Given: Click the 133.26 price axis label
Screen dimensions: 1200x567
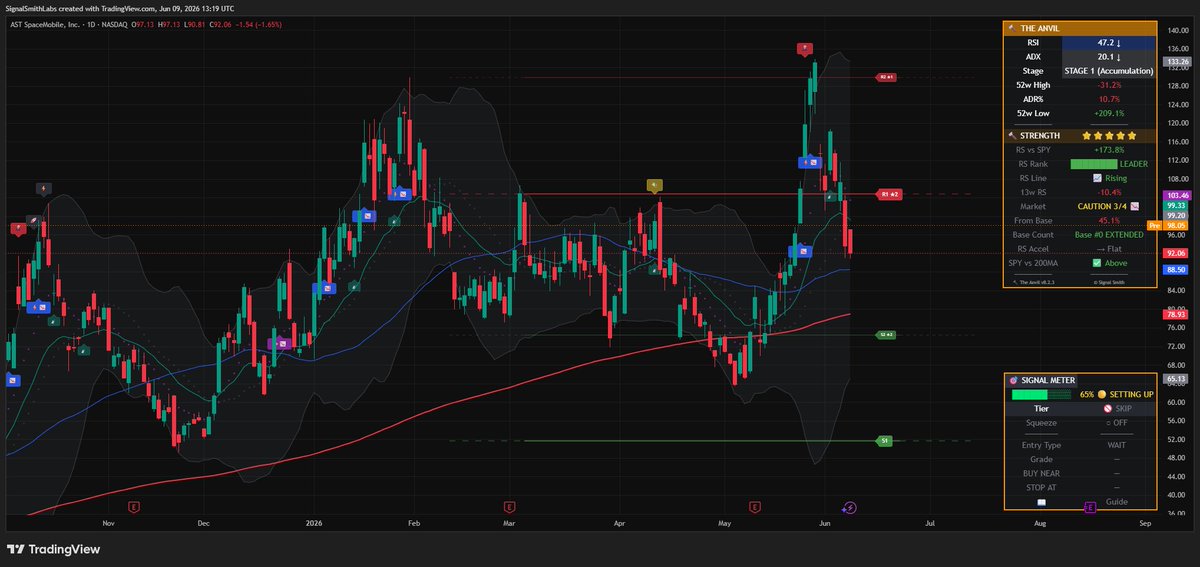Looking at the screenshot, I should (1175, 61).
